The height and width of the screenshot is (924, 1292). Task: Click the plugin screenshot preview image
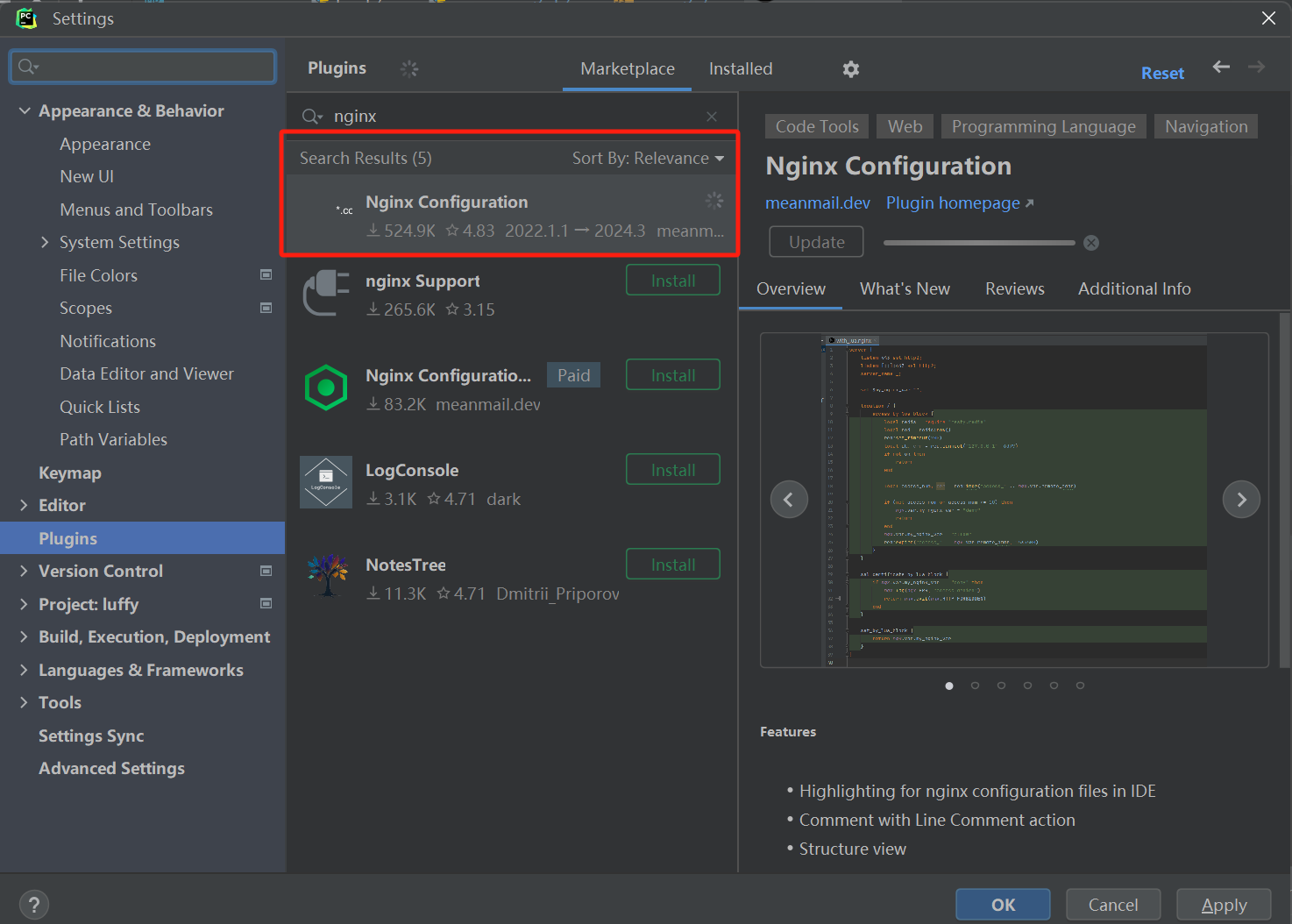point(1014,500)
